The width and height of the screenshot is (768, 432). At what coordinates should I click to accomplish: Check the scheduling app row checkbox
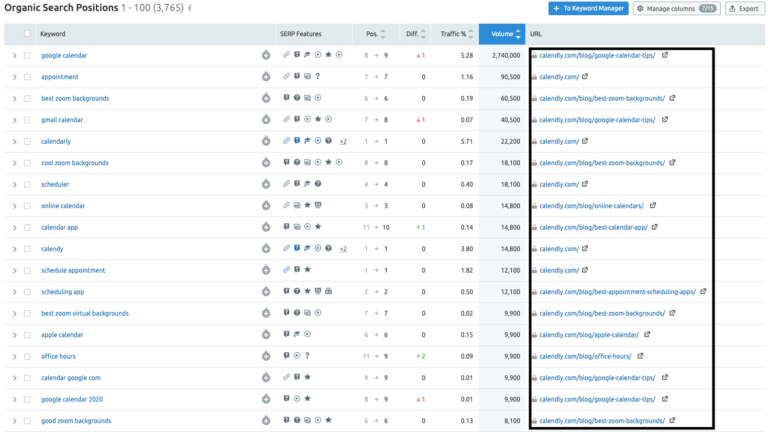tap(27, 292)
